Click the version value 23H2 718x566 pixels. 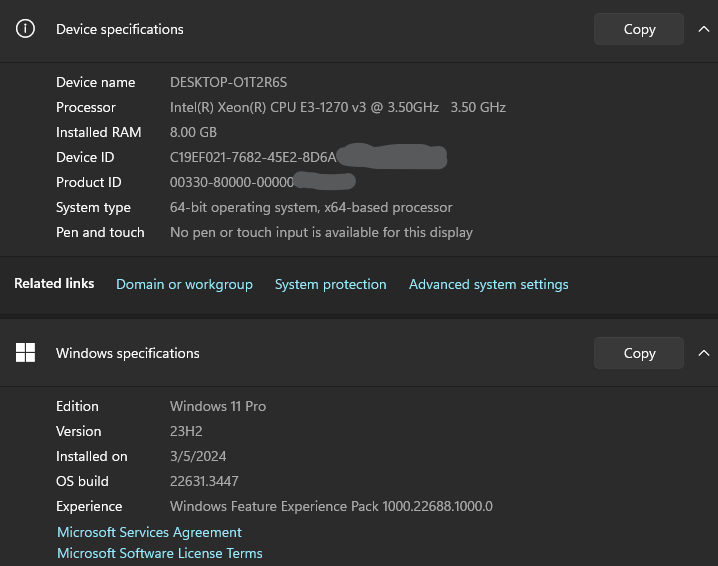click(x=187, y=431)
